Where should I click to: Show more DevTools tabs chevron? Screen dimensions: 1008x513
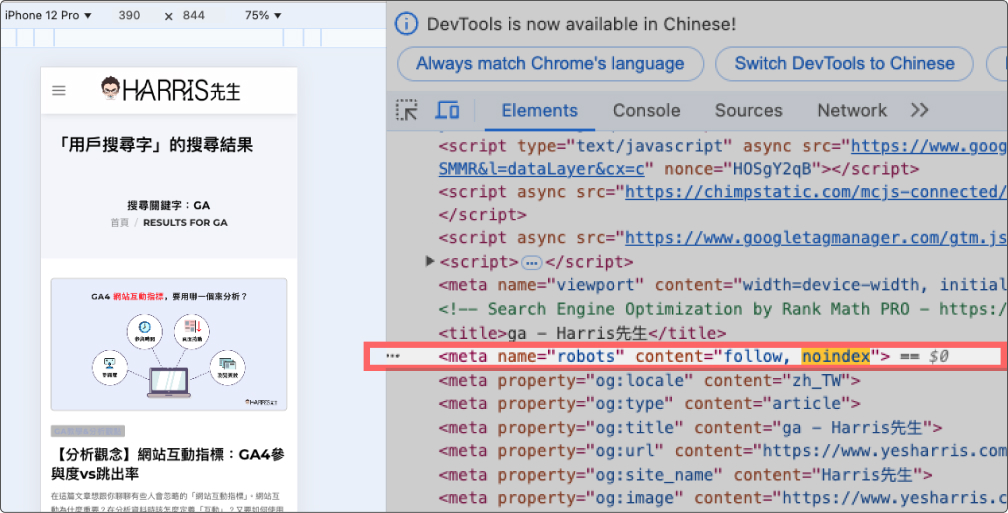click(x=919, y=111)
